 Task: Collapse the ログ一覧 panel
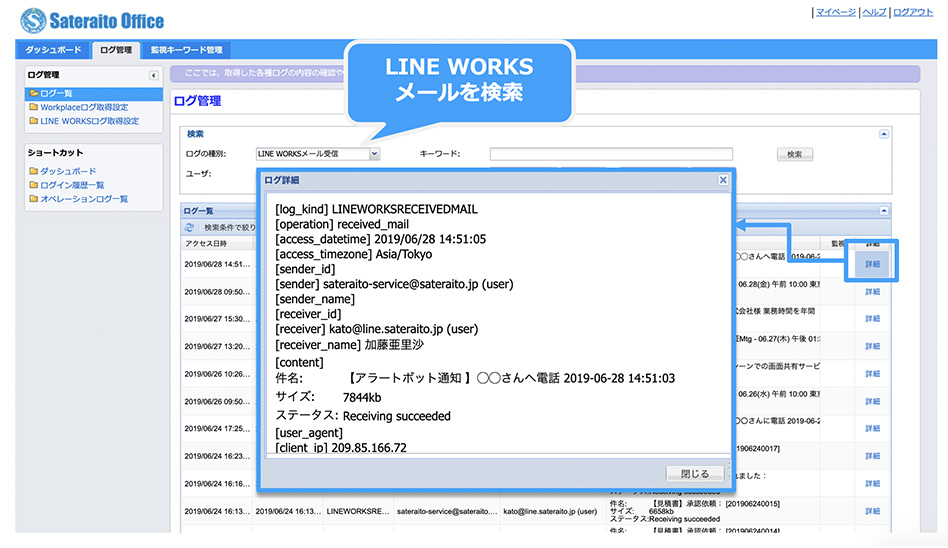(884, 210)
